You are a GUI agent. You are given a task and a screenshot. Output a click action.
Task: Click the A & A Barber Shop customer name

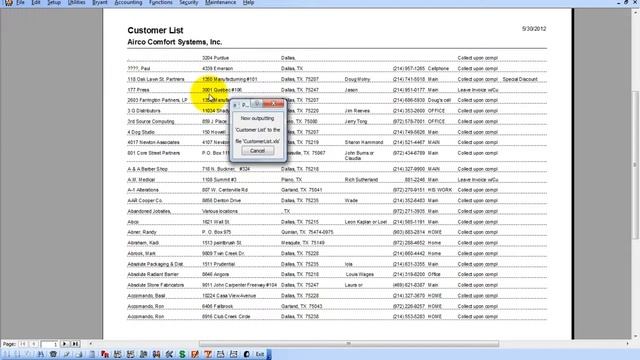[147, 169]
